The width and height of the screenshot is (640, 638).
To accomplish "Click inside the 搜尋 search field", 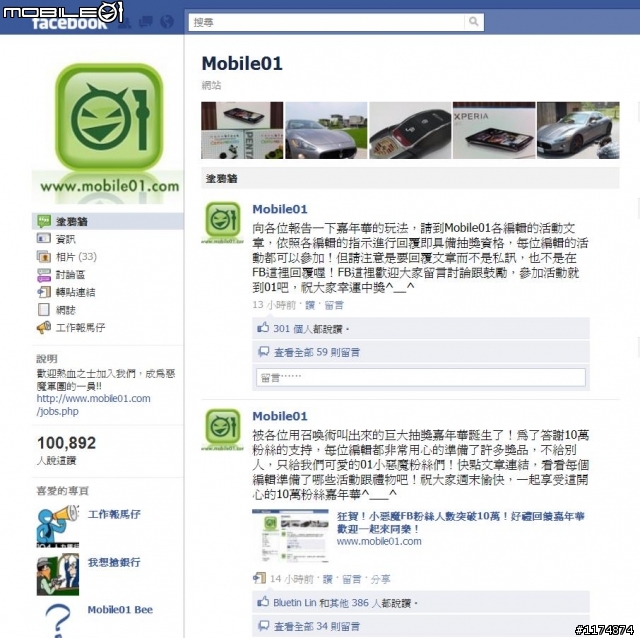I will 327,22.
